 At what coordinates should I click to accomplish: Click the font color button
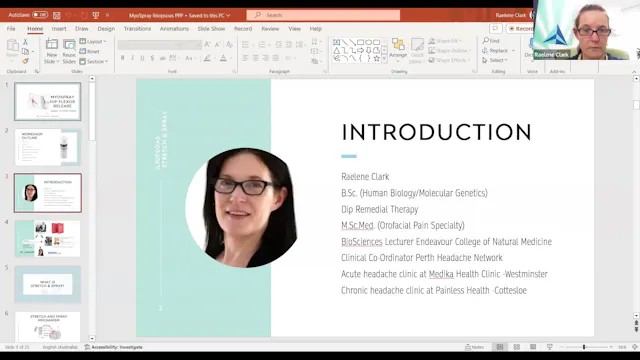[x=223, y=58]
